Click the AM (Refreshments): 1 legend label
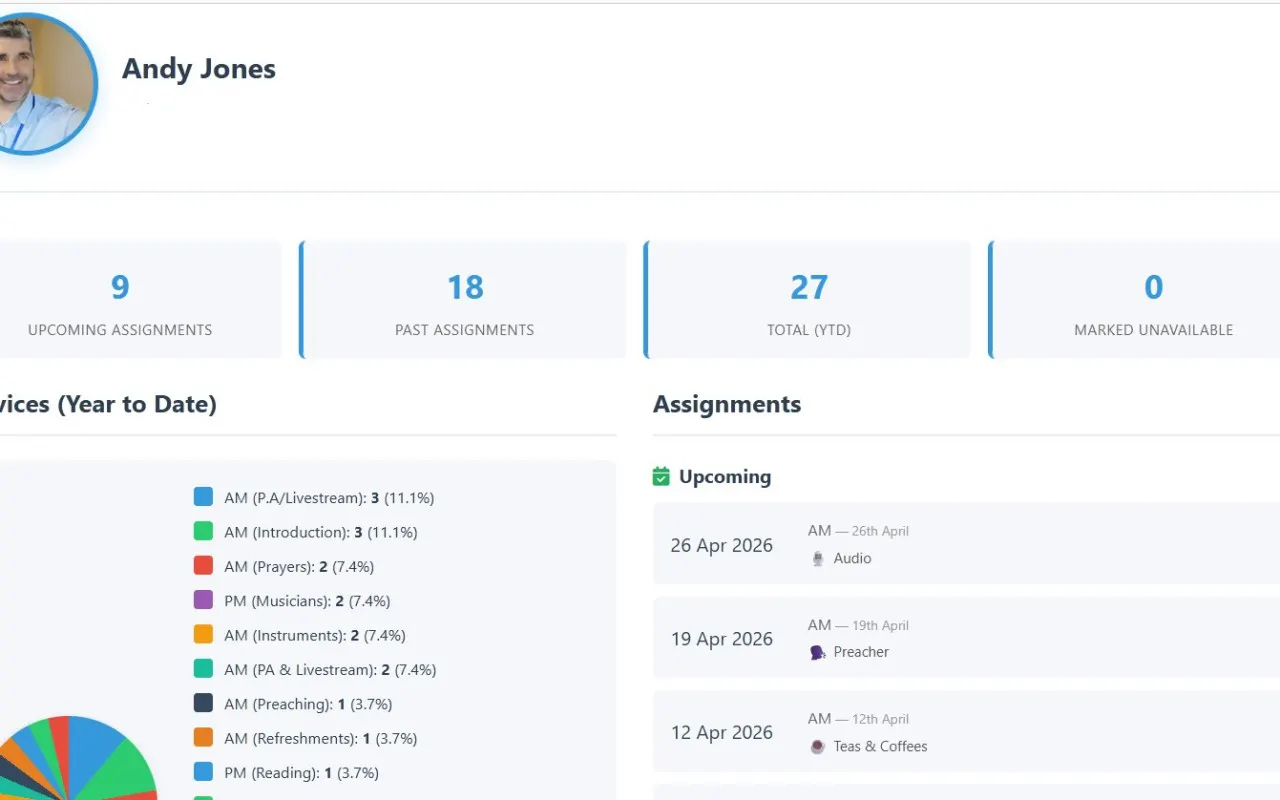The width and height of the screenshot is (1280, 800). coord(321,739)
